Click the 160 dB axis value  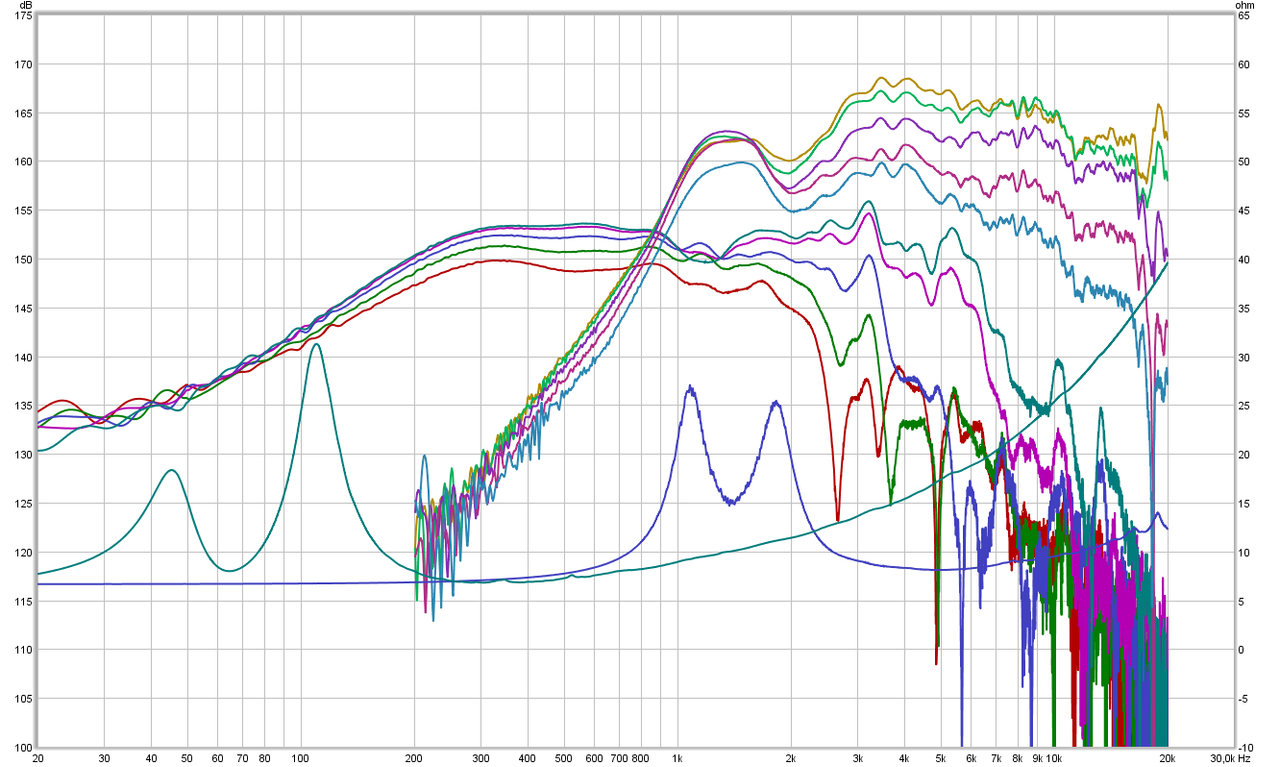click(x=22, y=162)
